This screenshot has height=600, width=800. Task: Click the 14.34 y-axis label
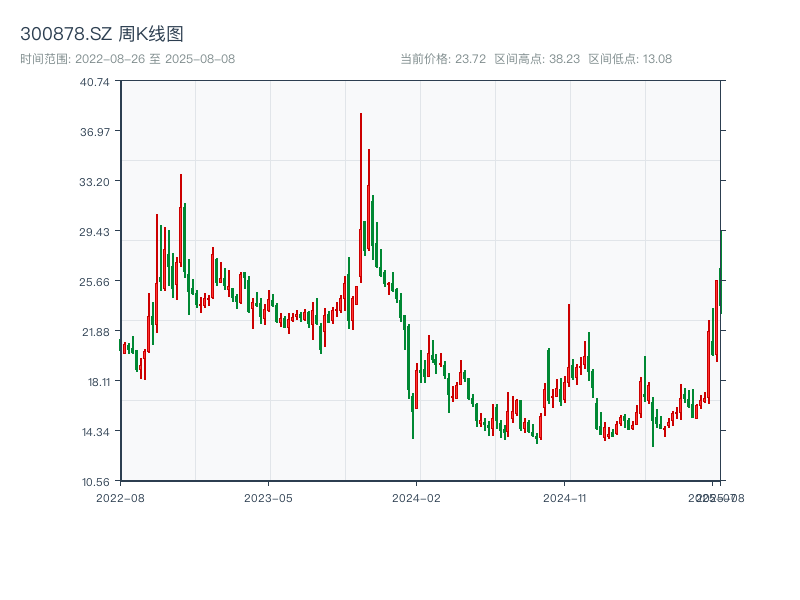click(95, 432)
